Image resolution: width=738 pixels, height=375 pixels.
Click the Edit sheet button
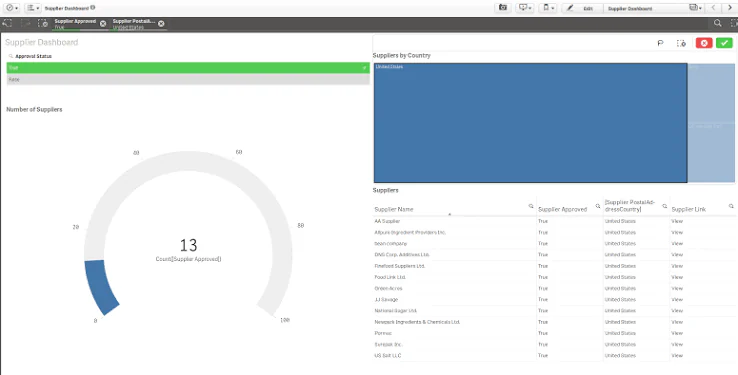(x=582, y=8)
